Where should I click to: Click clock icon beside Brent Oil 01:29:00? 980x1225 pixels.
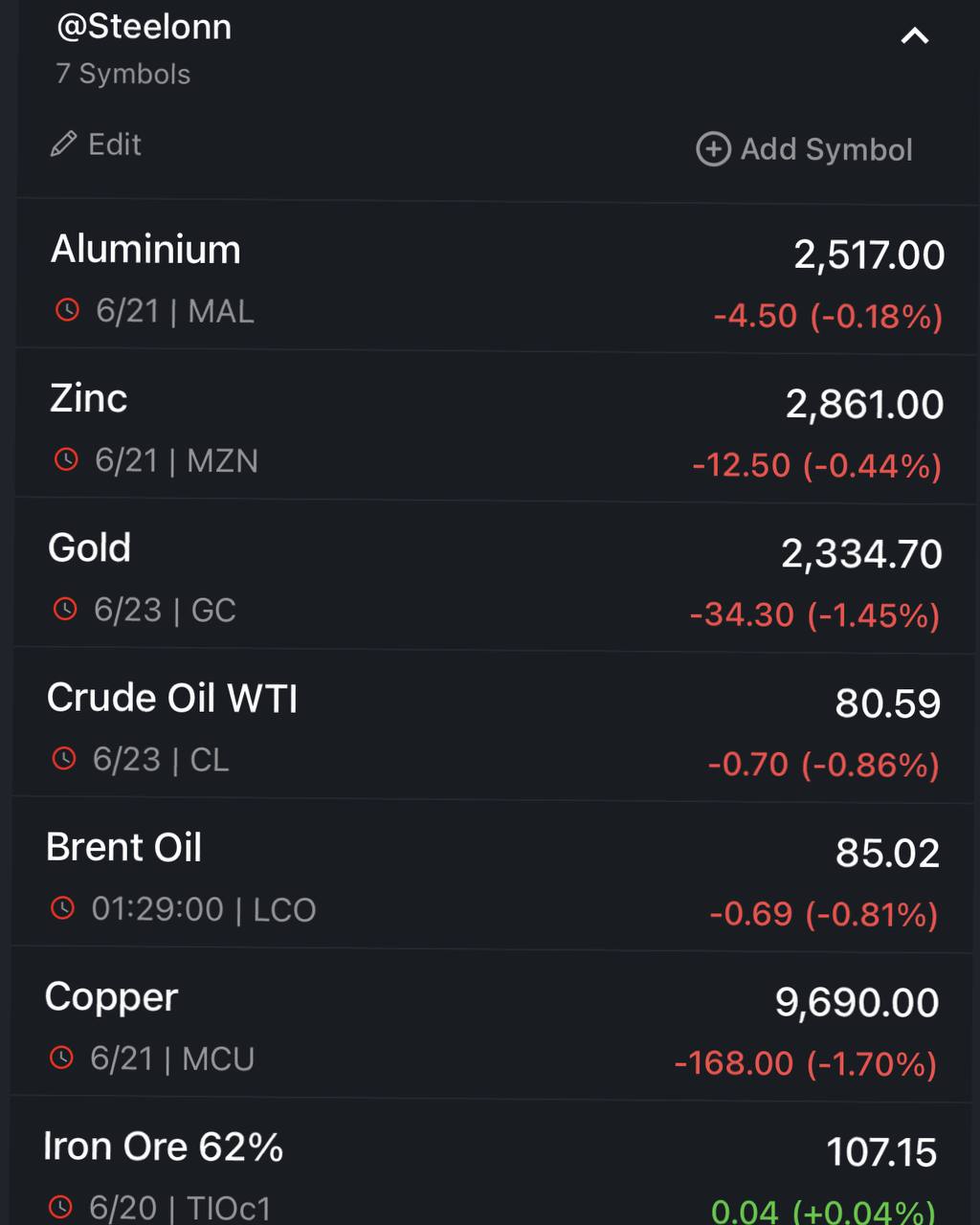[x=62, y=908]
